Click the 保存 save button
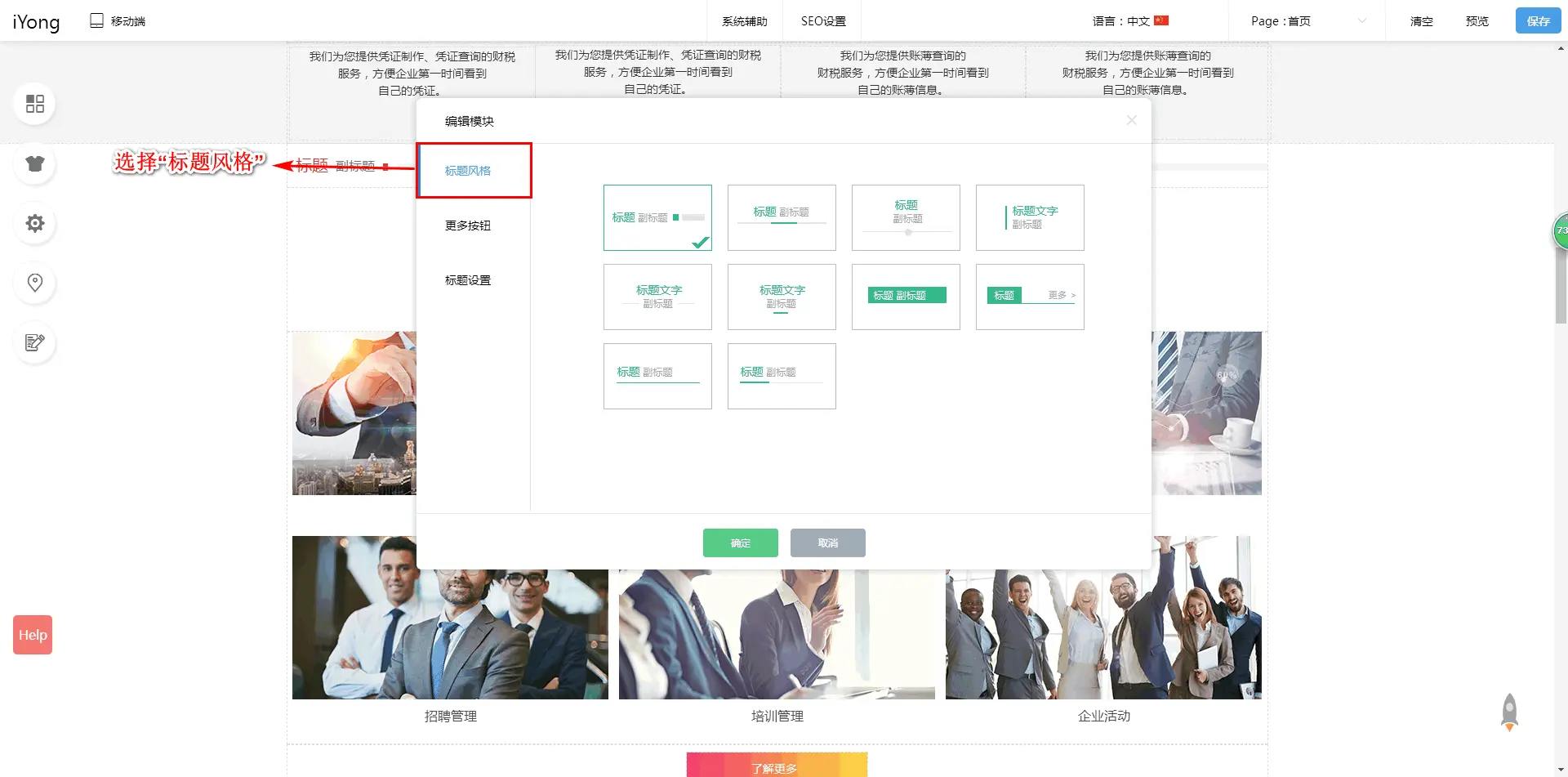 coord(1538,21)
